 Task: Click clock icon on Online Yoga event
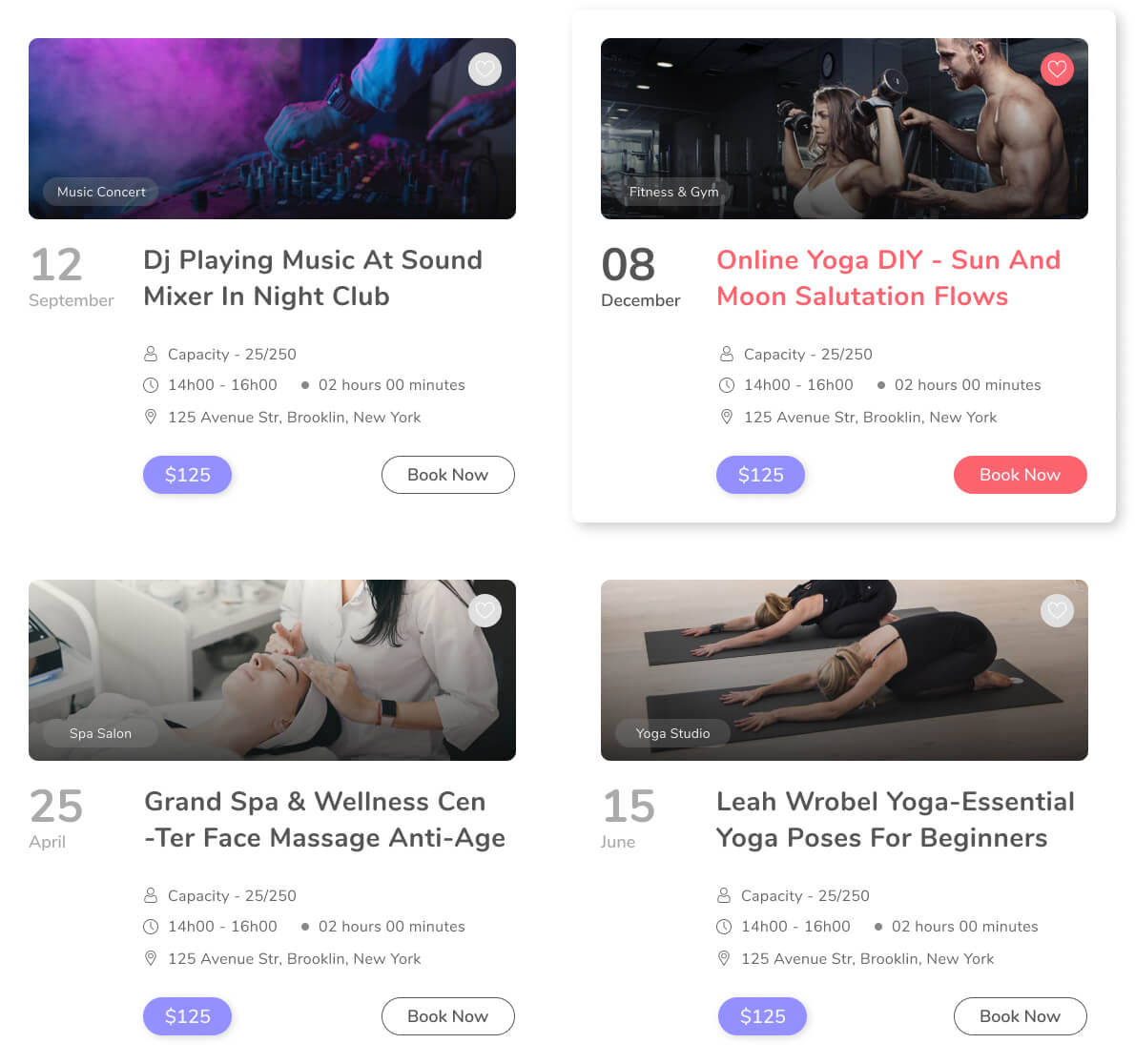pyautogui.click(x=726, y=385)
